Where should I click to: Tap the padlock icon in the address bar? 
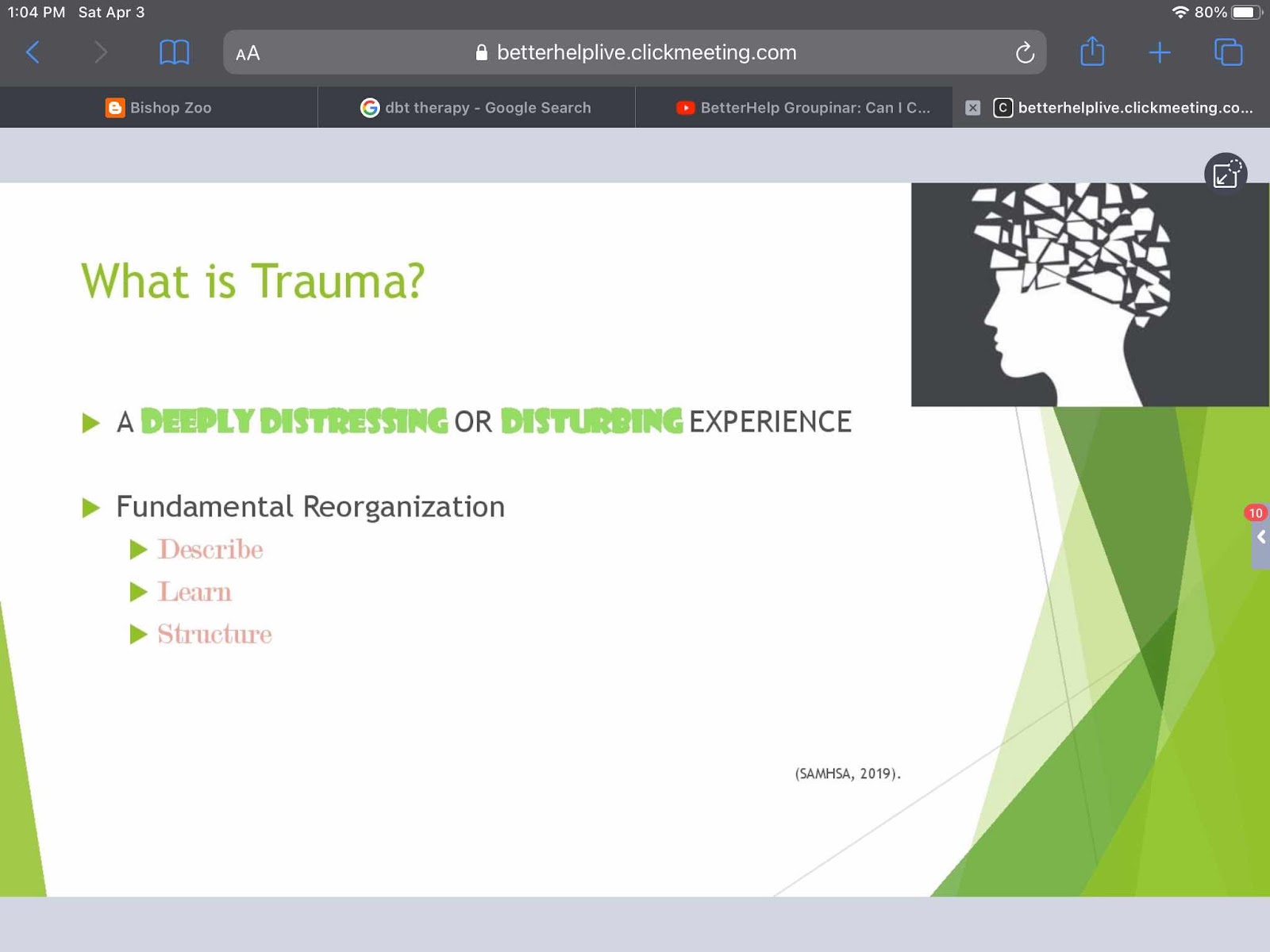pos(481,52)
